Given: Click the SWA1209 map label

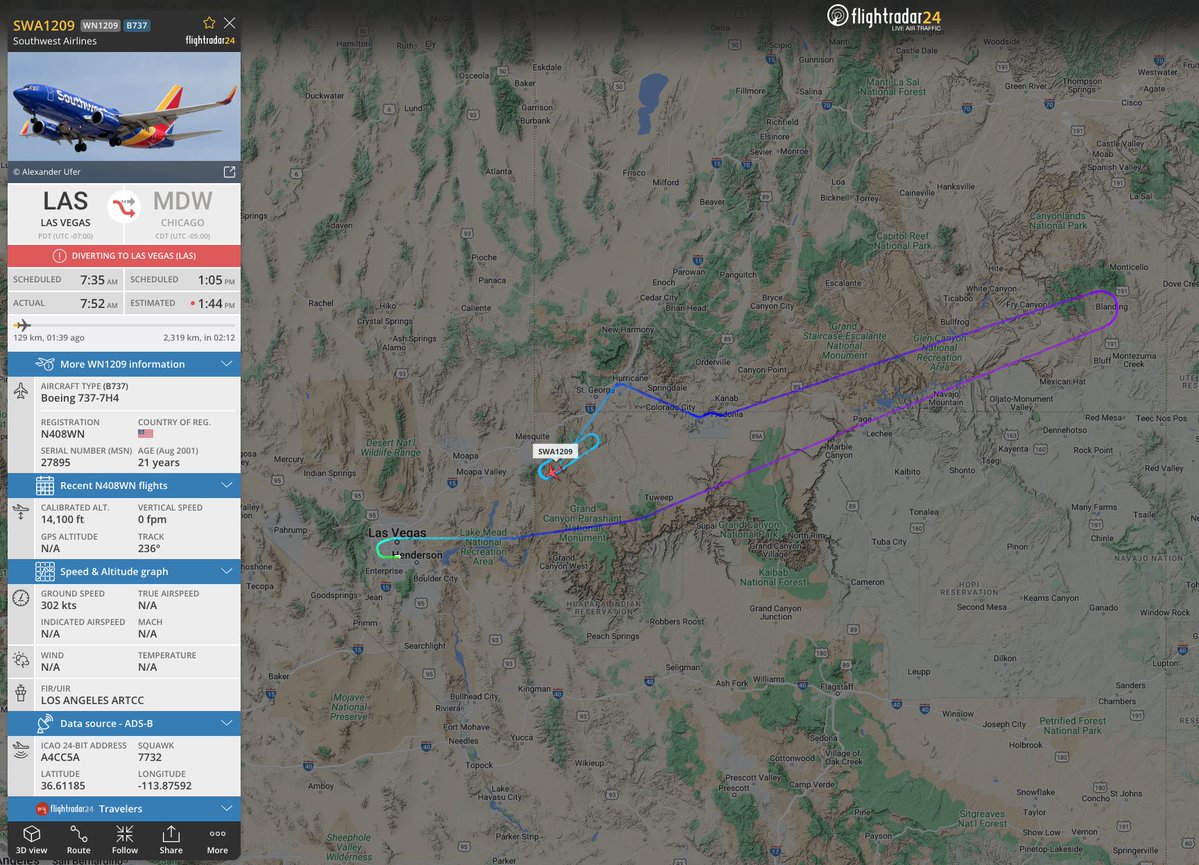Looking at the screenshot, I should (555, 451).
